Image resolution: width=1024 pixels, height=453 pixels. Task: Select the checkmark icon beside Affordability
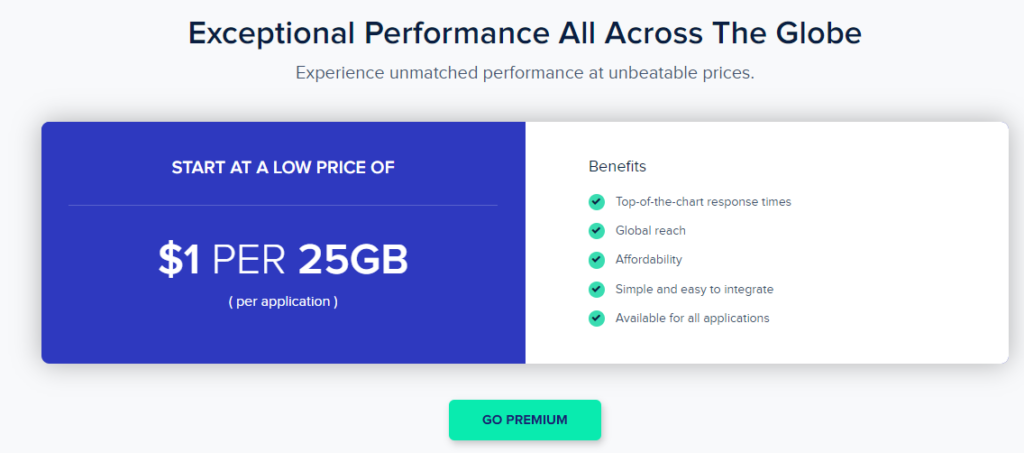597,260
